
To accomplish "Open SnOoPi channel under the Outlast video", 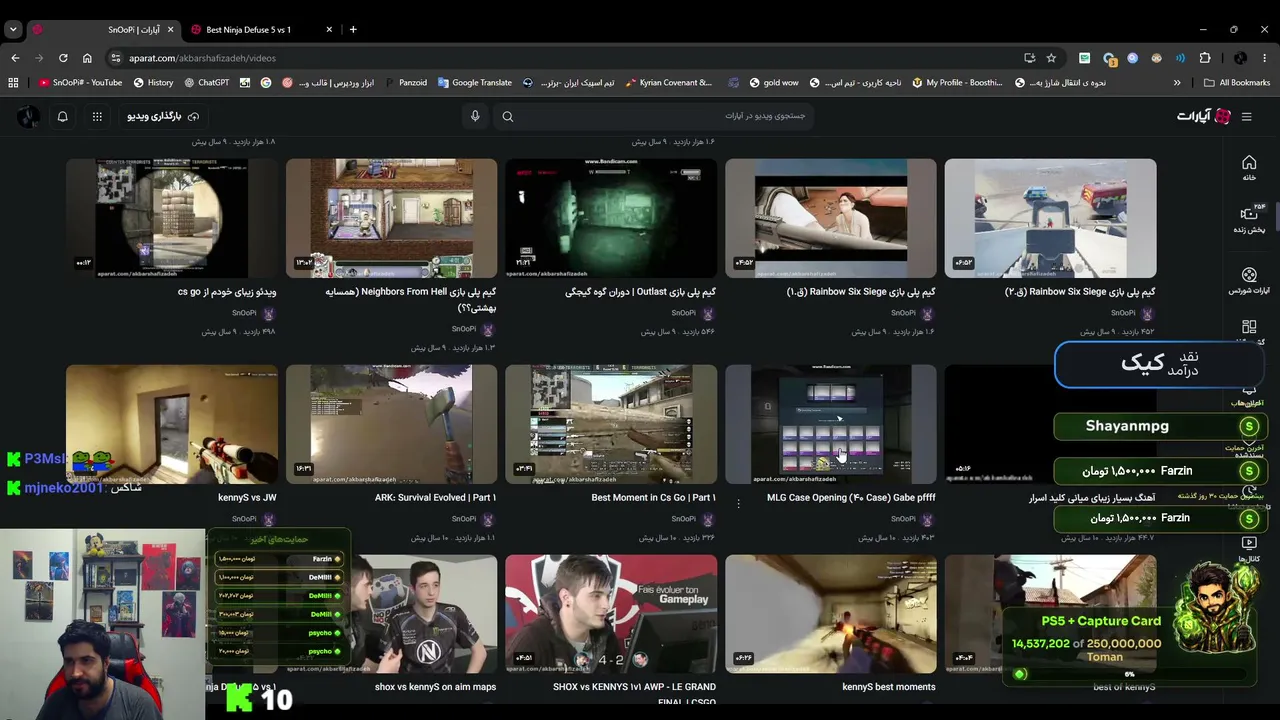I will [x=684, y=313].
